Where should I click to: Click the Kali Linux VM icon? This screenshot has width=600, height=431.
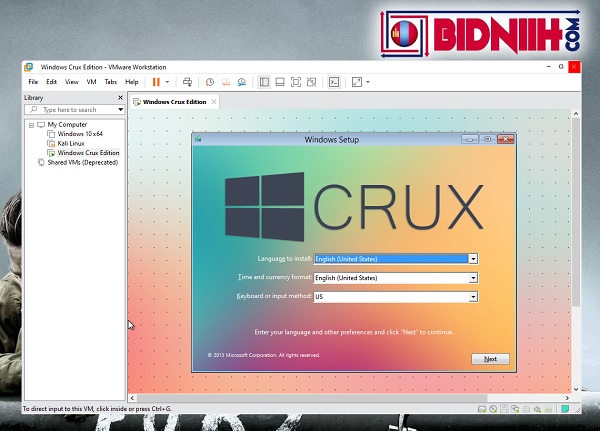[x=51, y=144]
